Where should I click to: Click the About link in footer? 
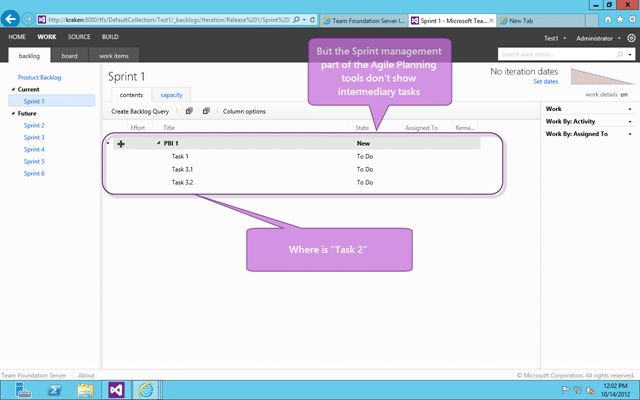[86, 376]
